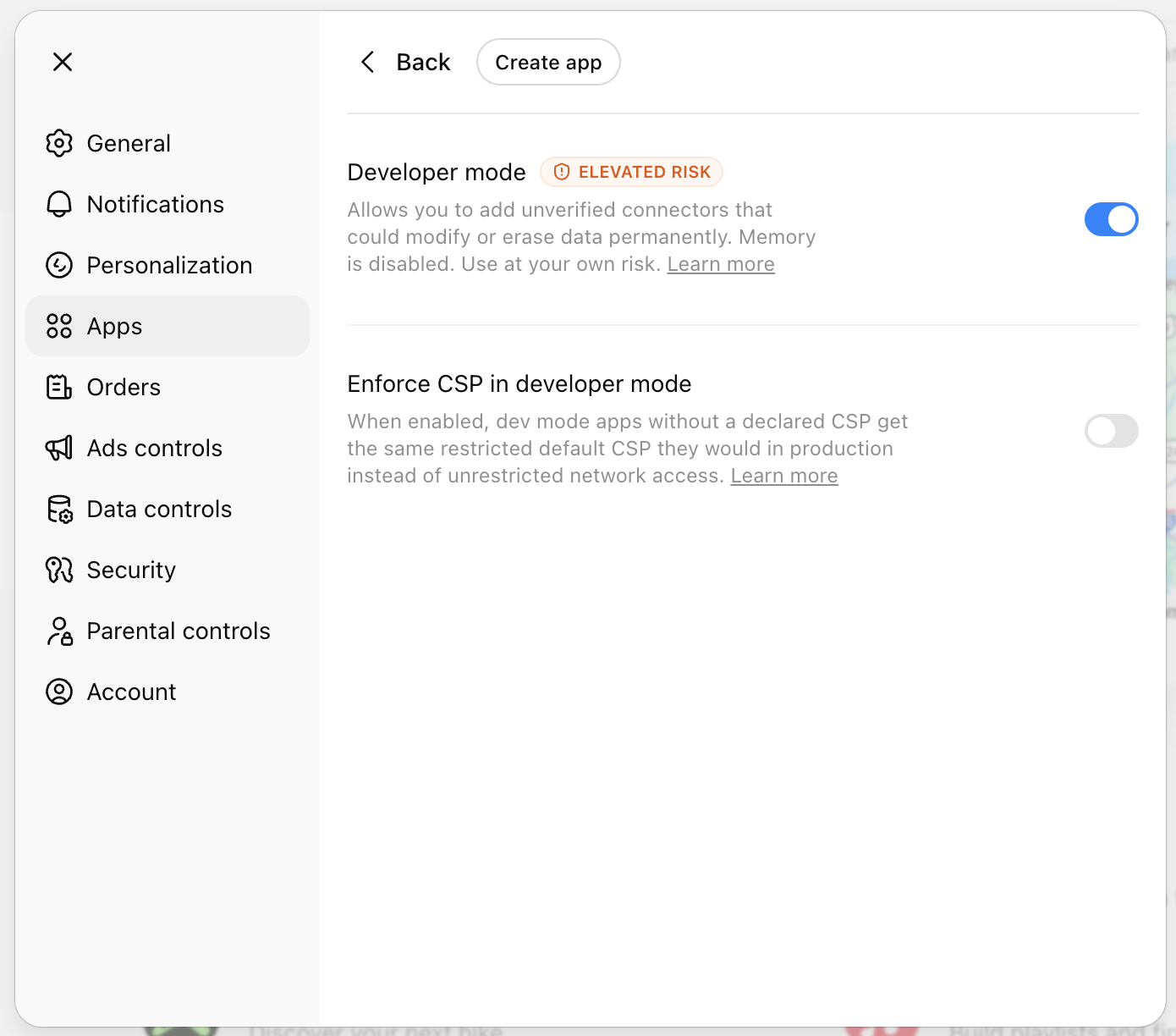The width and height of the screenshot is (1176, 1036).
Task: Click the Security keys icon
Action: [x=59, y=570]
